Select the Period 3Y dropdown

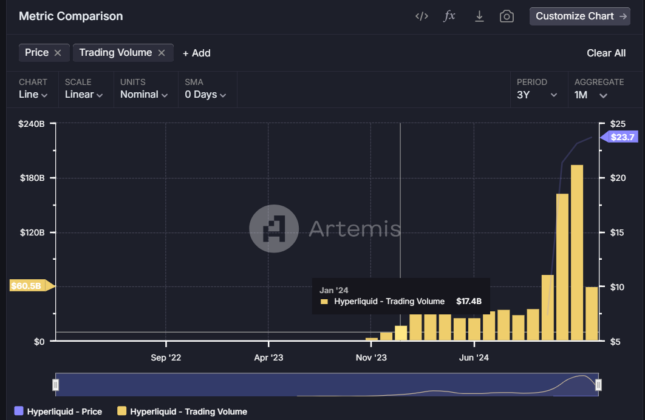coord(536,95)
